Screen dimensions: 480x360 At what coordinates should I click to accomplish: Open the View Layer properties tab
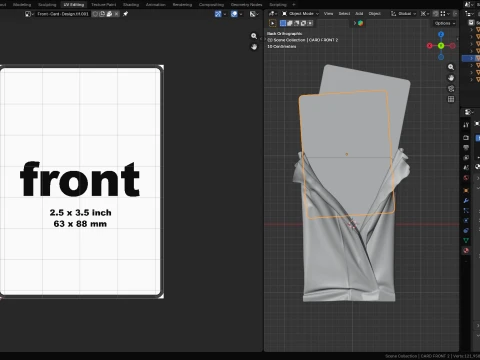point(466,158)
